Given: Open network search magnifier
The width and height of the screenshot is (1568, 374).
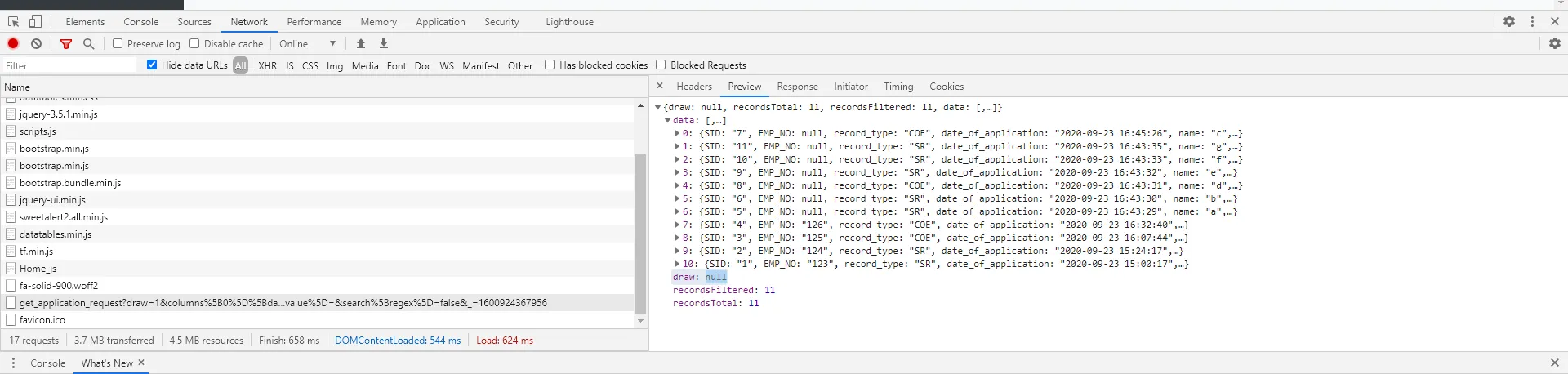Looking at the screenshot, I should point(89,43).
